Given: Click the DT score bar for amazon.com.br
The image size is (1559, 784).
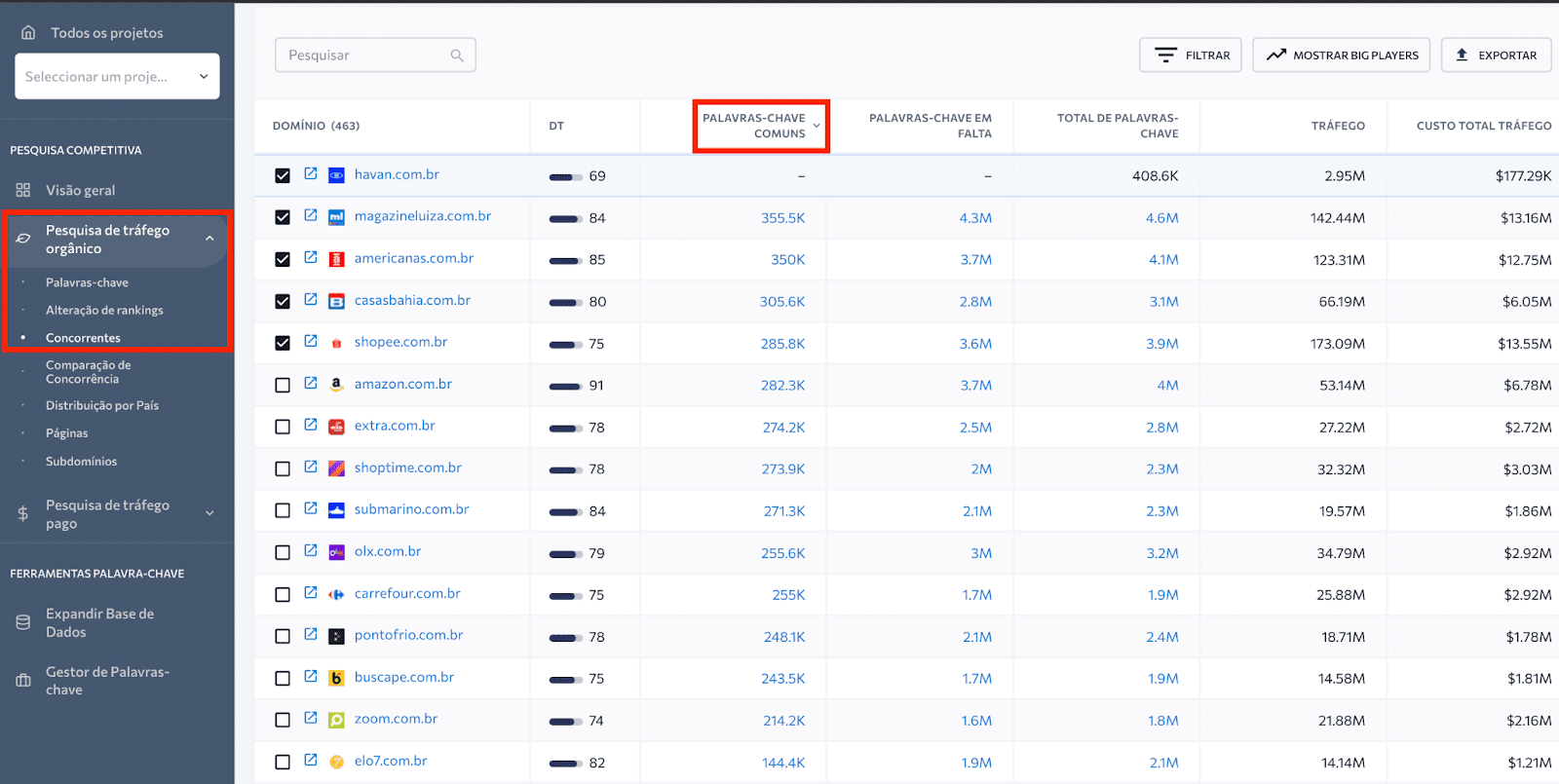Looking at the screenshot, I should pyautogui.click(x=565, y=386).
